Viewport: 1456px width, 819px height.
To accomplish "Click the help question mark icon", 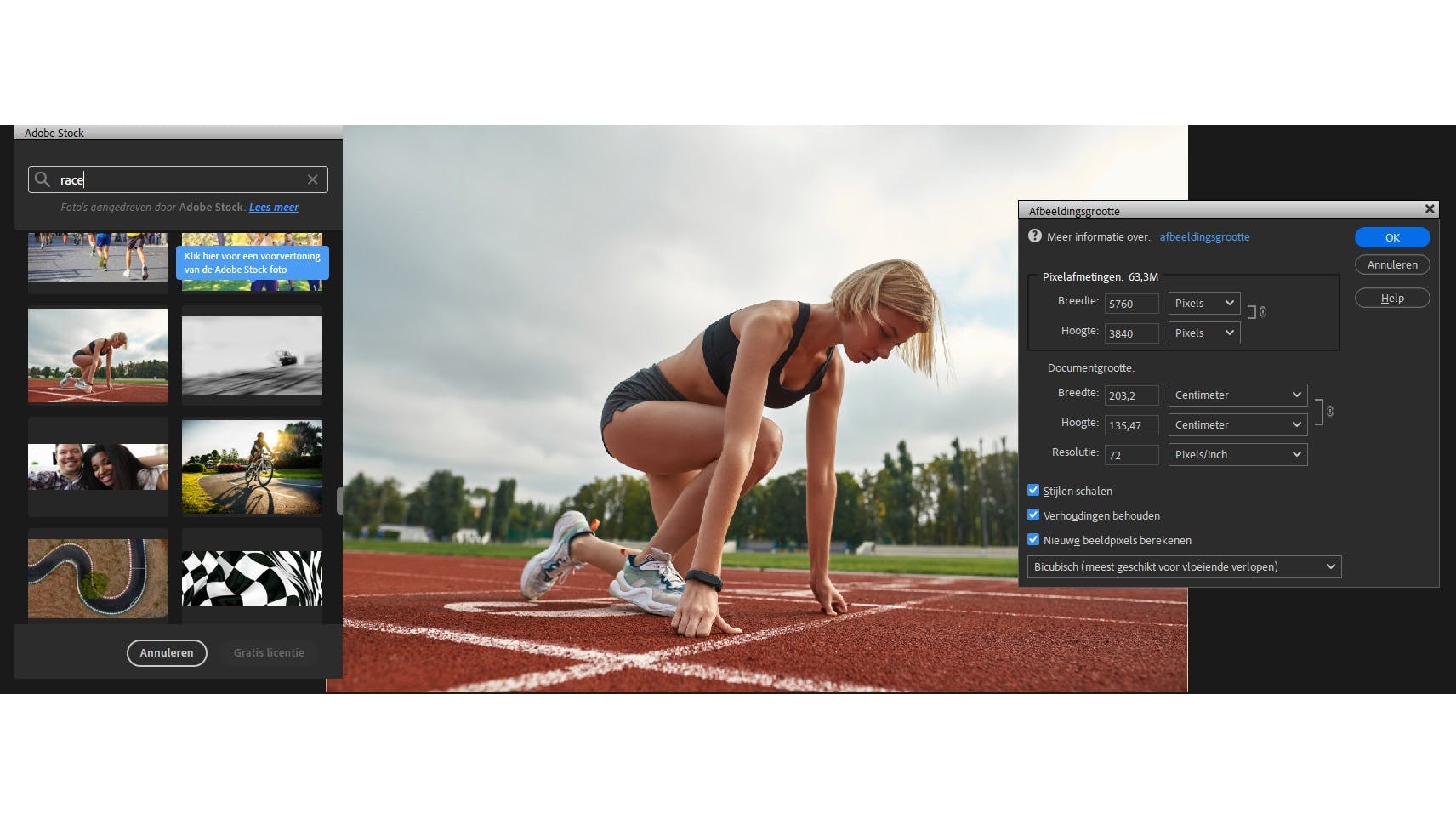I will (1034, 236).
